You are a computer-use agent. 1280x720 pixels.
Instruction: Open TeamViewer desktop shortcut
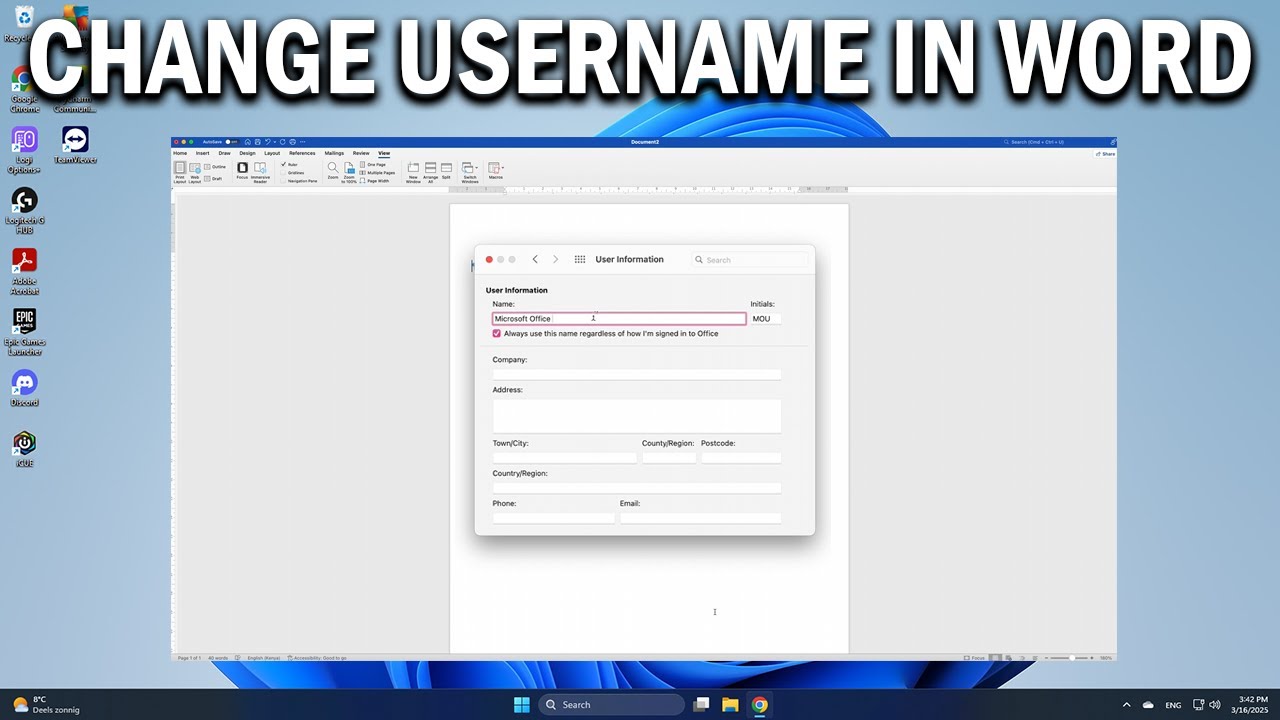pos(75,145)
